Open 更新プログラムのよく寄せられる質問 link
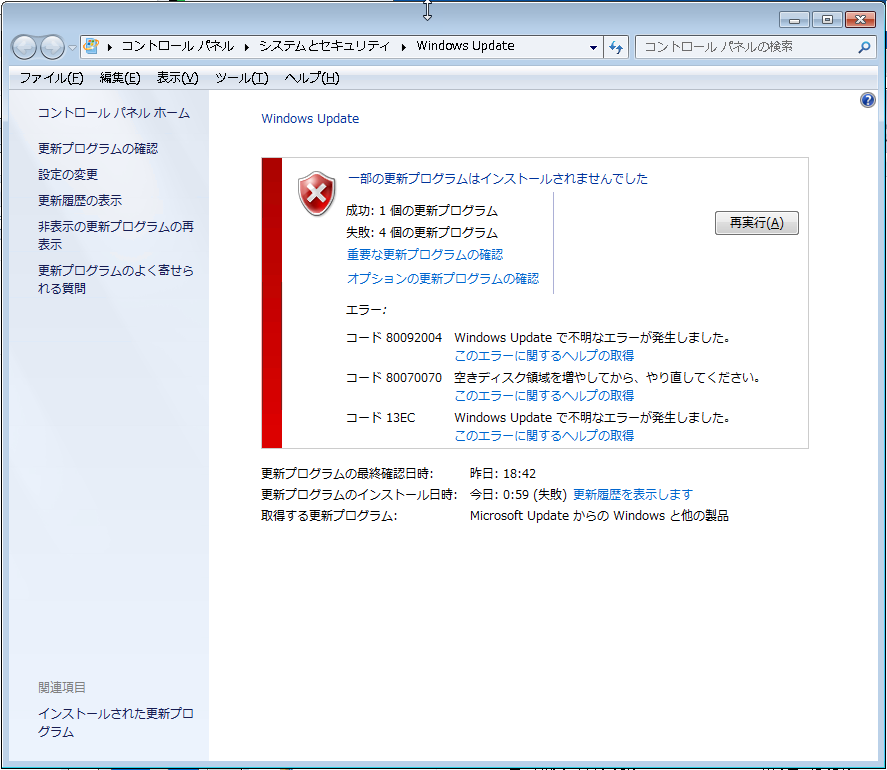Image resolution: width=887 pixels, height=770 pixels. tap(115, 279)
